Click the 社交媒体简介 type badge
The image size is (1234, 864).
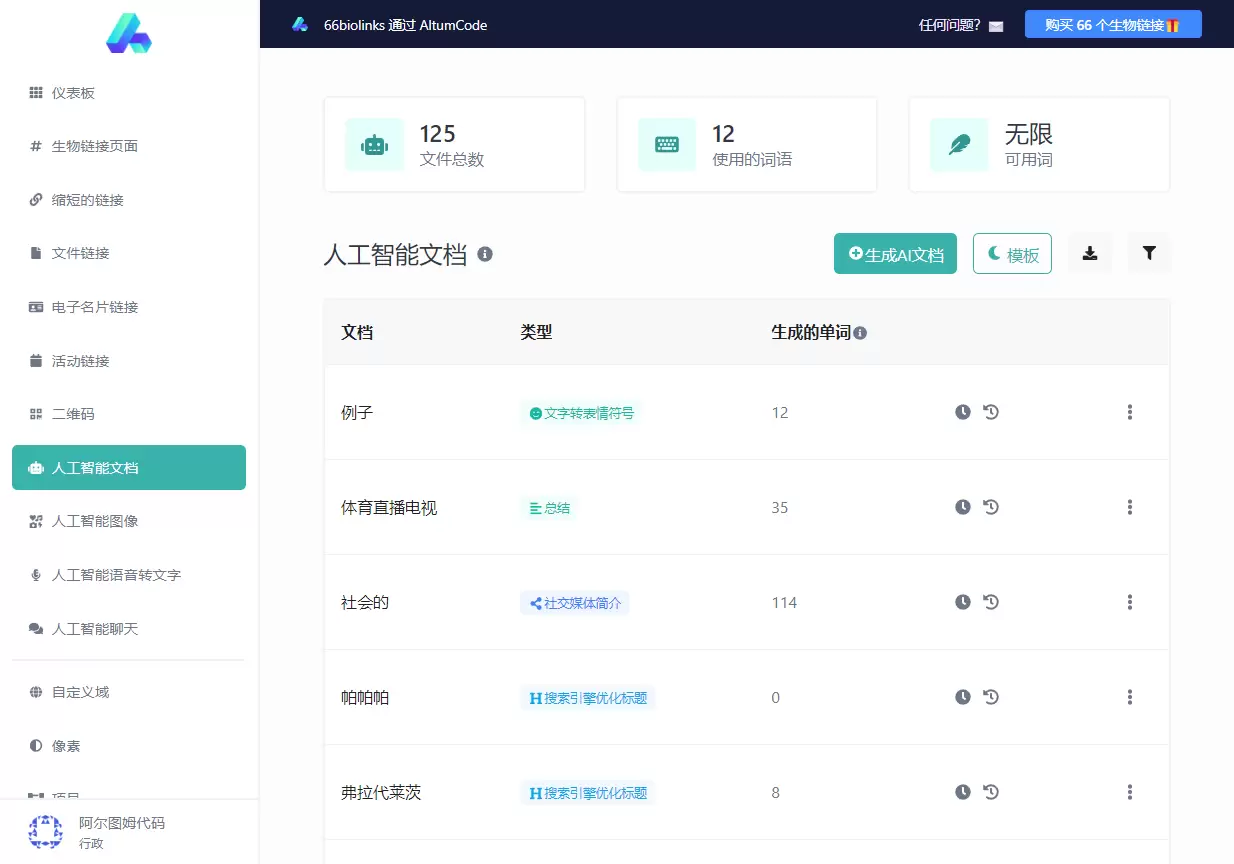[x=574, y=603]
